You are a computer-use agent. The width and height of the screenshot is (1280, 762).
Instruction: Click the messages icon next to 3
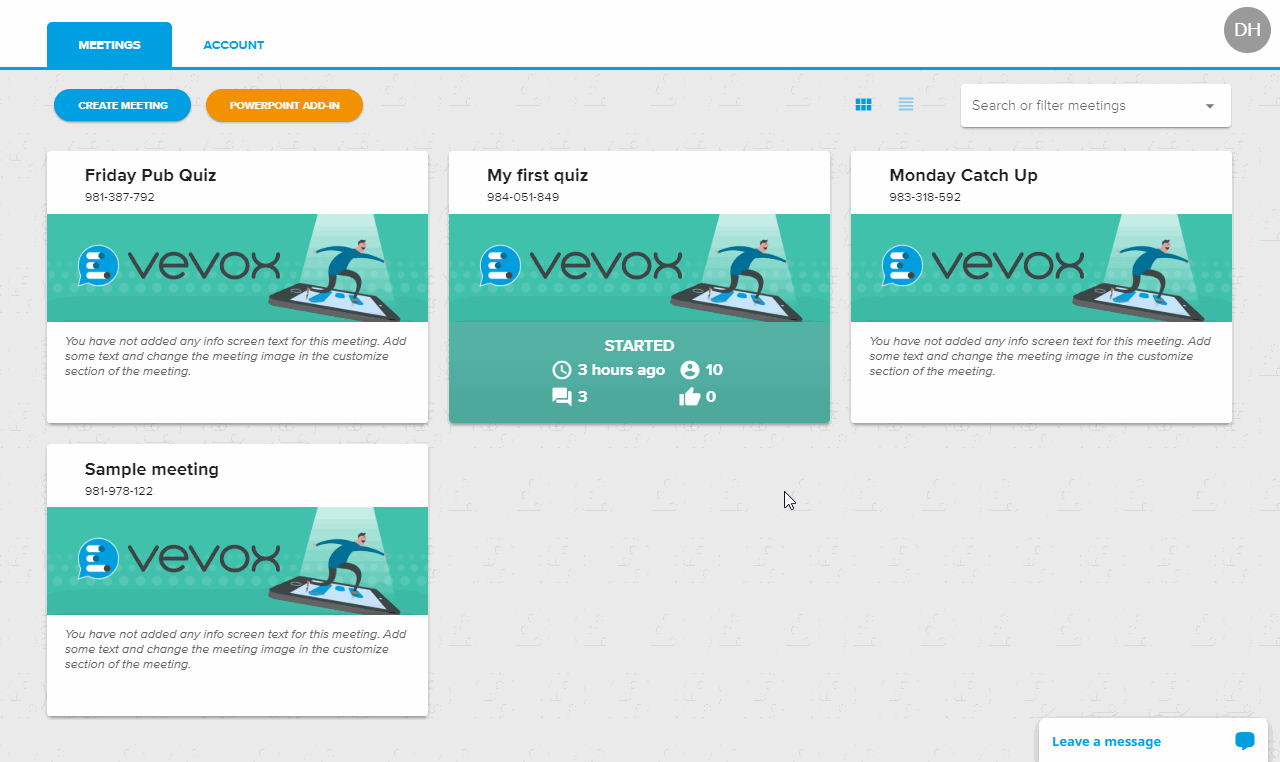point(562,397)
